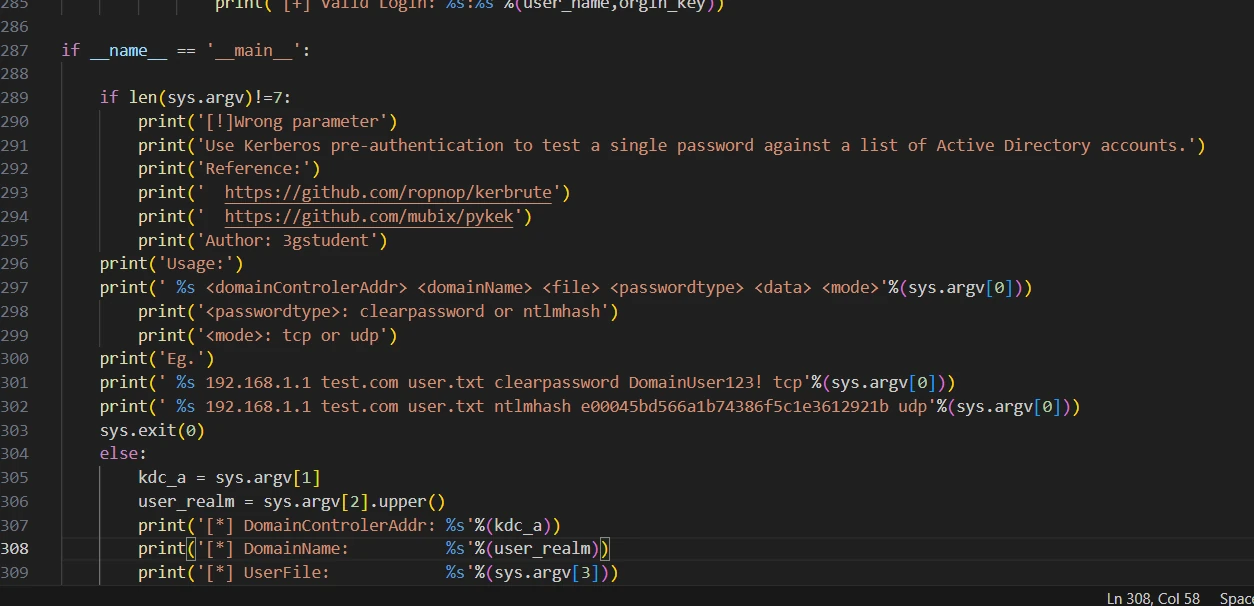
Task: Click the Kerberos pre-authentication description string
Action: click(695, 145)
